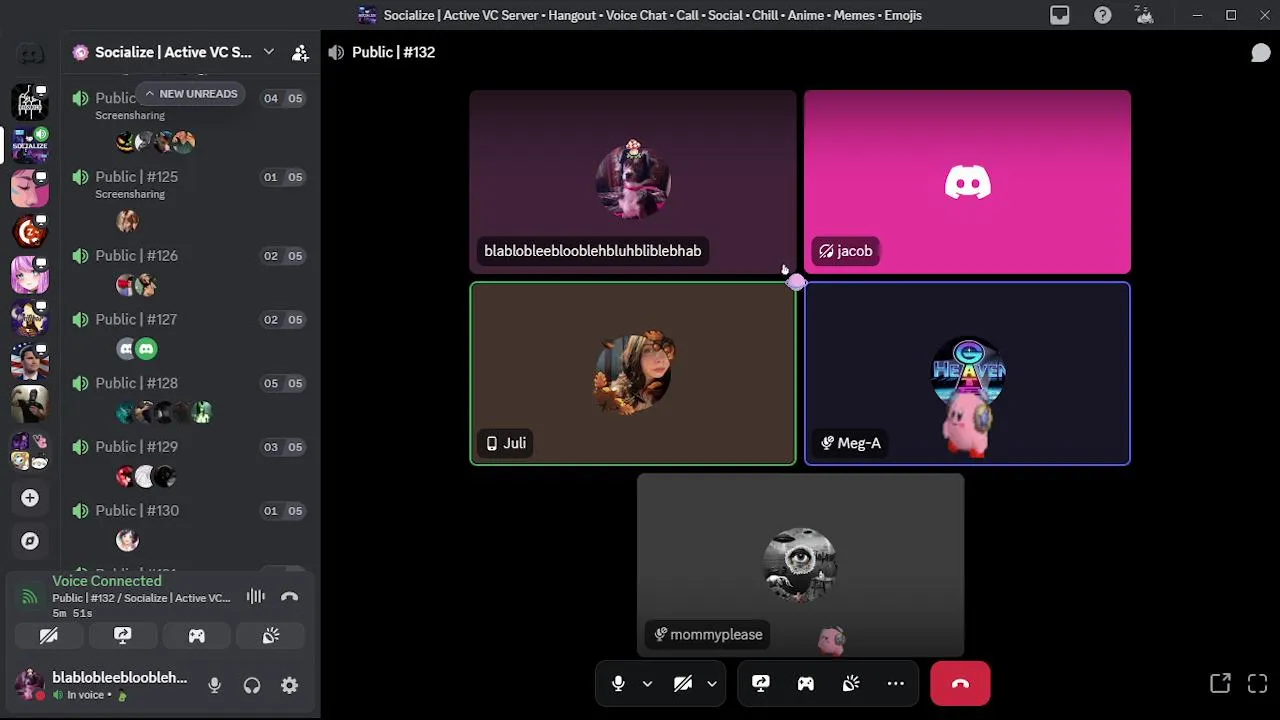The width and height of the screenshot is (1280, 720).
Task: Open Explore Discoverable Servers compass icon
Action: coord(30,541)
